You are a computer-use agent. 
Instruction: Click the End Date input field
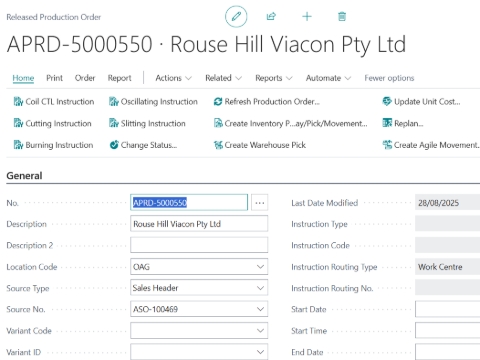click(448, 352)
